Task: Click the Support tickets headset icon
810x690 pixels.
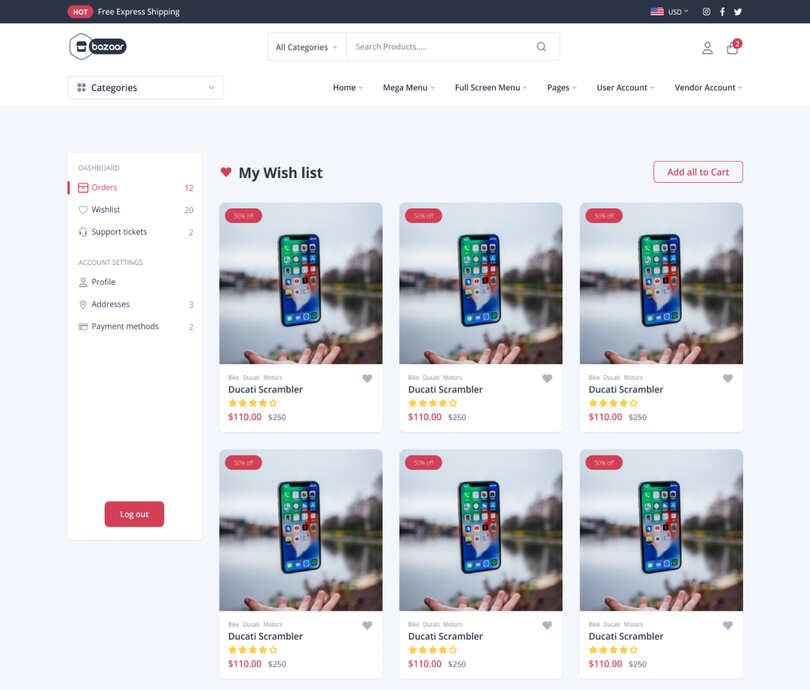Action: point(83,232)
